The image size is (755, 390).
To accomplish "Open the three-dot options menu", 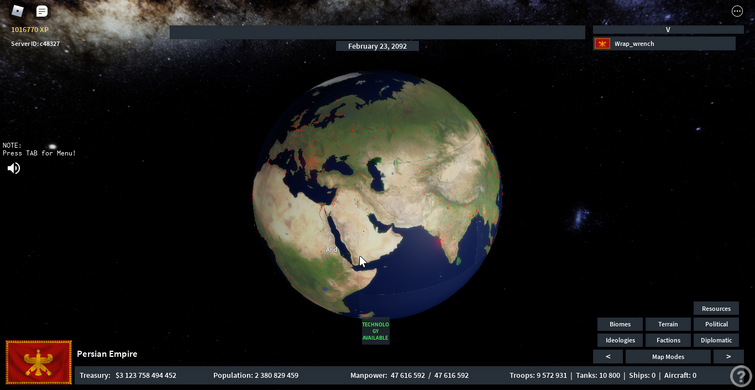I will click(x=737, y=11).
